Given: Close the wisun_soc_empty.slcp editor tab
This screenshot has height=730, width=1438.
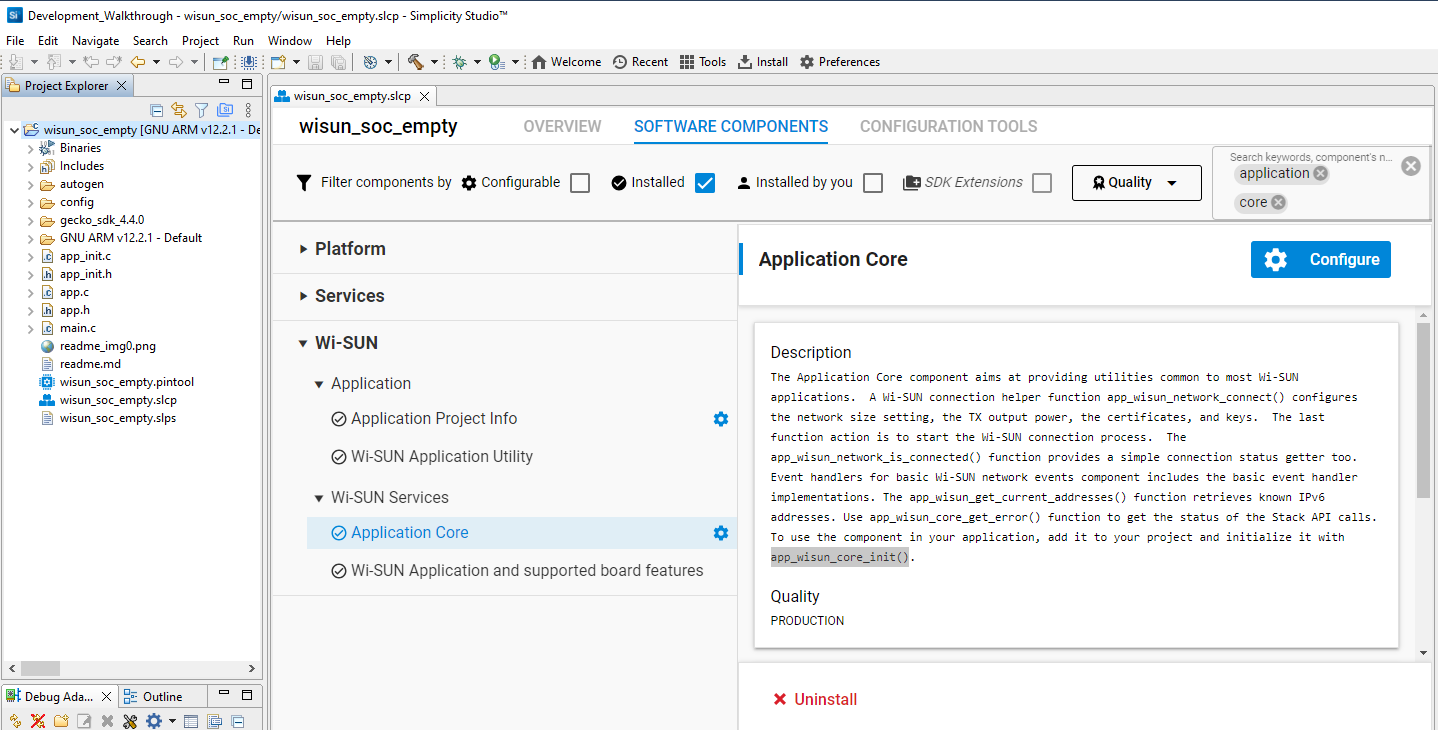Looking at the screenshot, I should pos(424,96).
